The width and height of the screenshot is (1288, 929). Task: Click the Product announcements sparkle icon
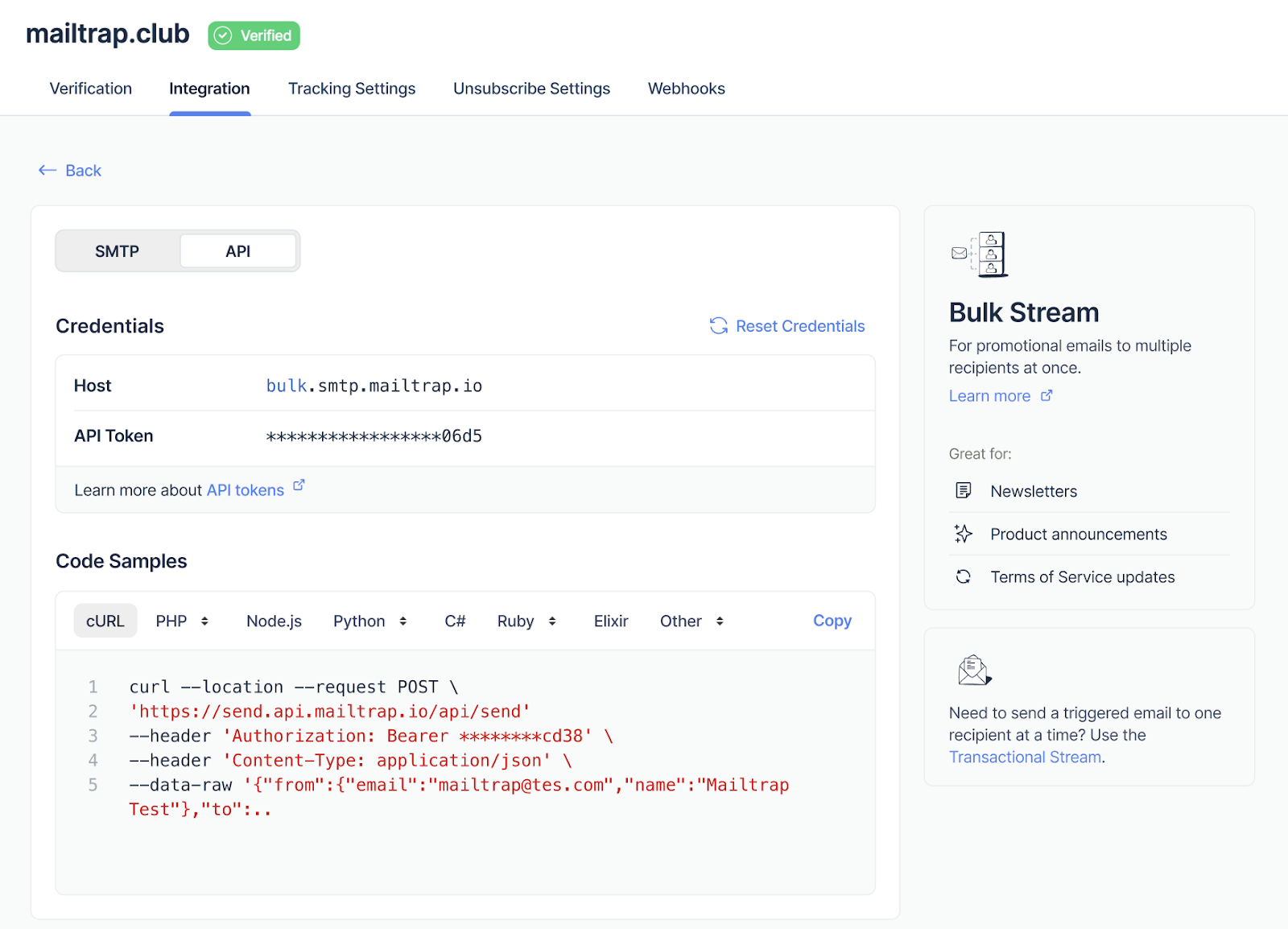pyautogui.click(x=963, y=533)
